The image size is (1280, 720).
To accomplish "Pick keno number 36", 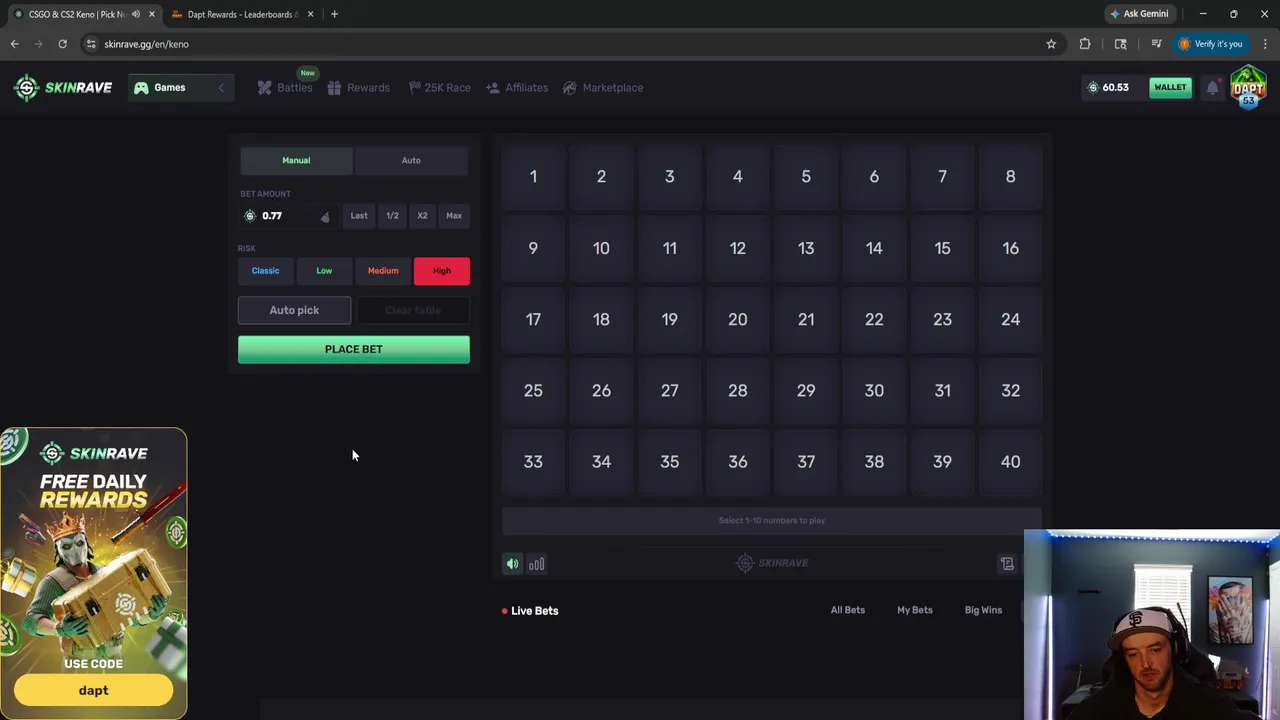I will coord(738,462).
